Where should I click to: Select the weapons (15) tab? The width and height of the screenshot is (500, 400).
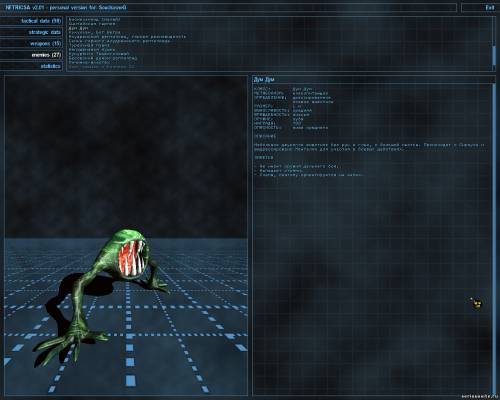pos(31,43)
